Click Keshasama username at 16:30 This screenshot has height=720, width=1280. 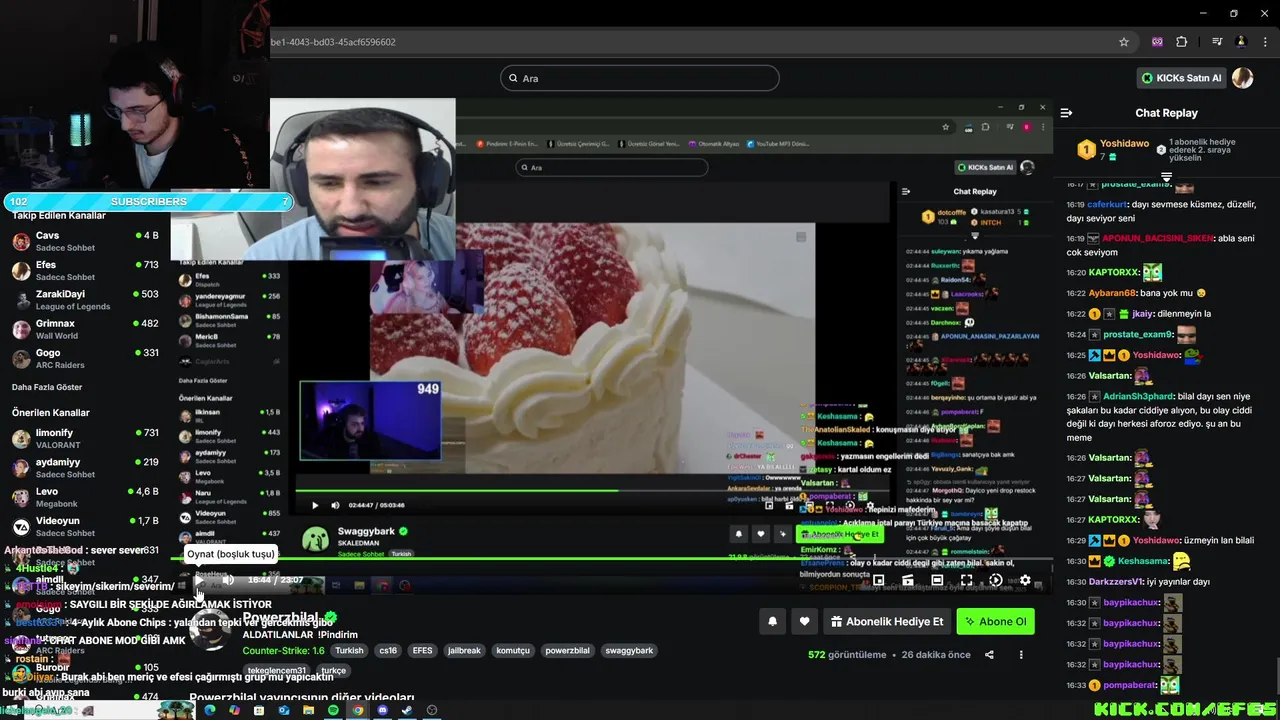point(1143,561)
